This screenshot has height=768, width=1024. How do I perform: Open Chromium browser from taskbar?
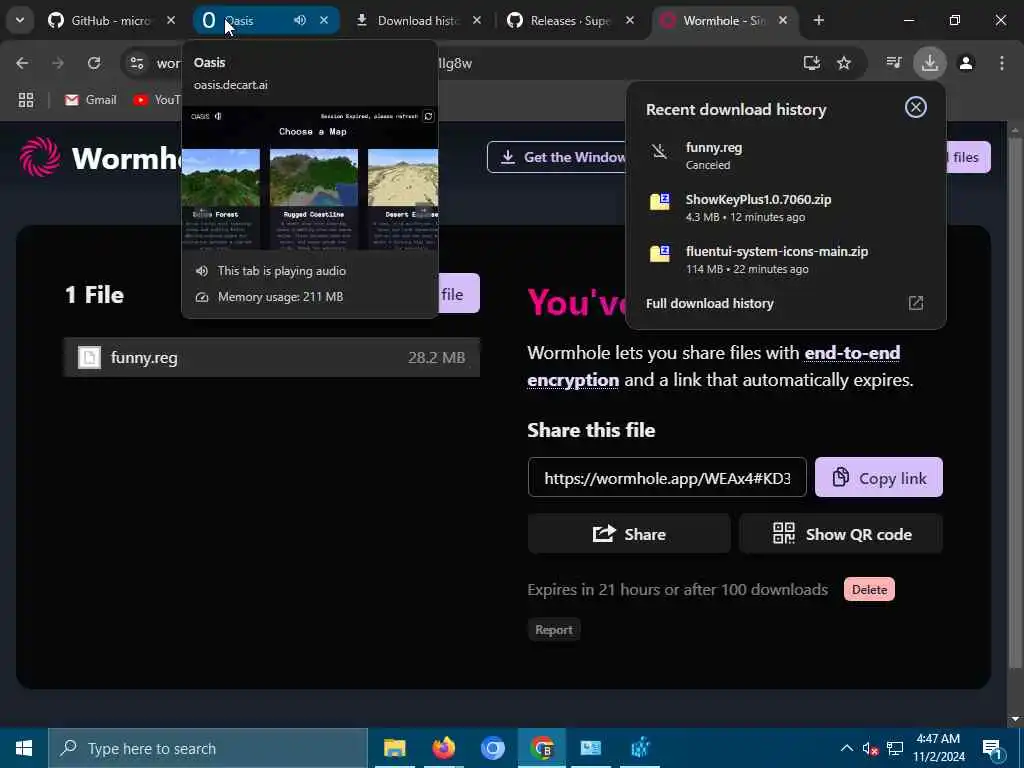coord(492,748)
